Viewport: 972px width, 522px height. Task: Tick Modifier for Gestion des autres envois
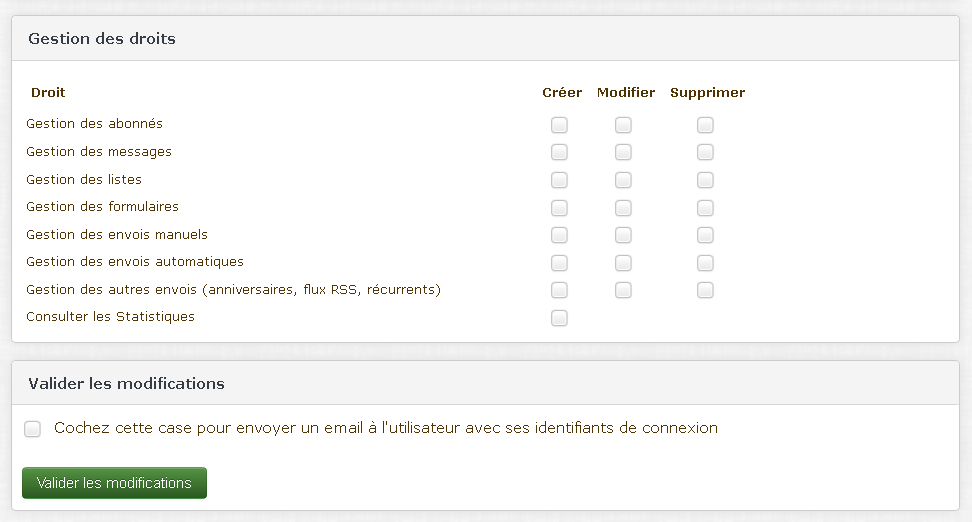click(x=623, y=291)
